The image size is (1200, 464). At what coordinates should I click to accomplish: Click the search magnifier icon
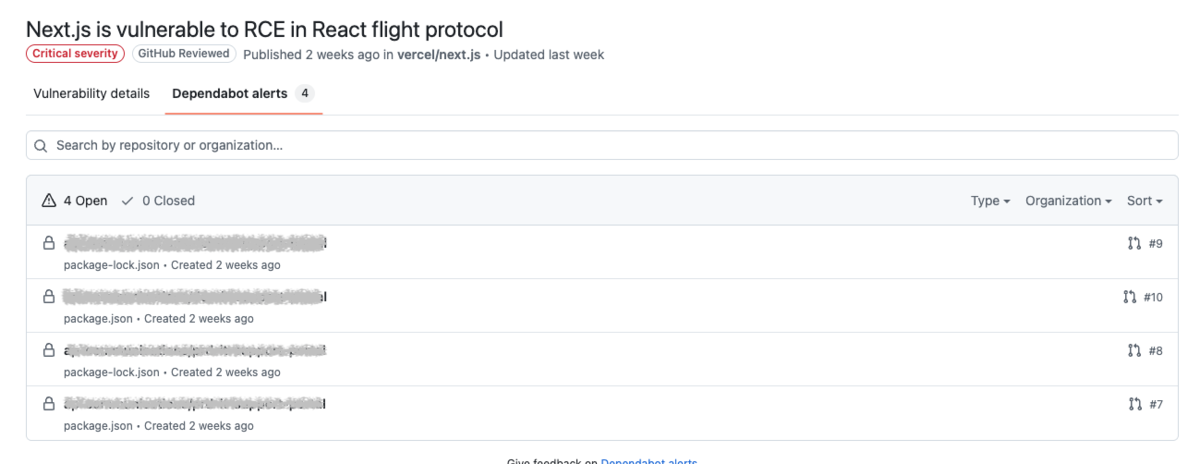click(41, 146)
